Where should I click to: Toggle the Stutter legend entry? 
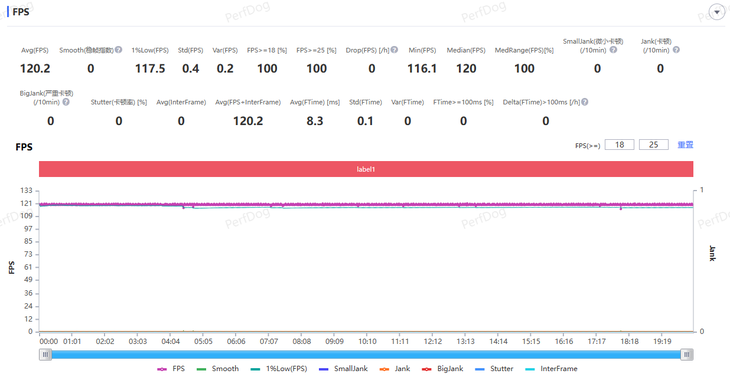tap(494, 369)
